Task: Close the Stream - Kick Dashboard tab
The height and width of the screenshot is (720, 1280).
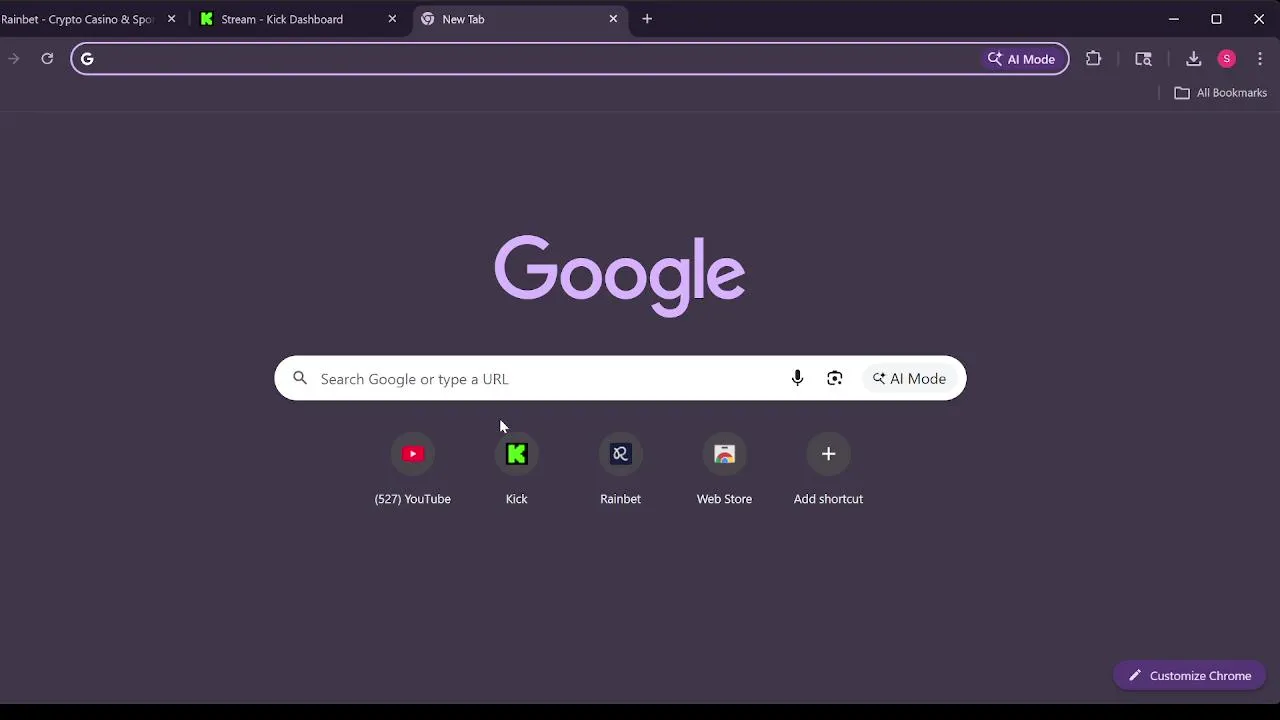Action: coord(392,19)
